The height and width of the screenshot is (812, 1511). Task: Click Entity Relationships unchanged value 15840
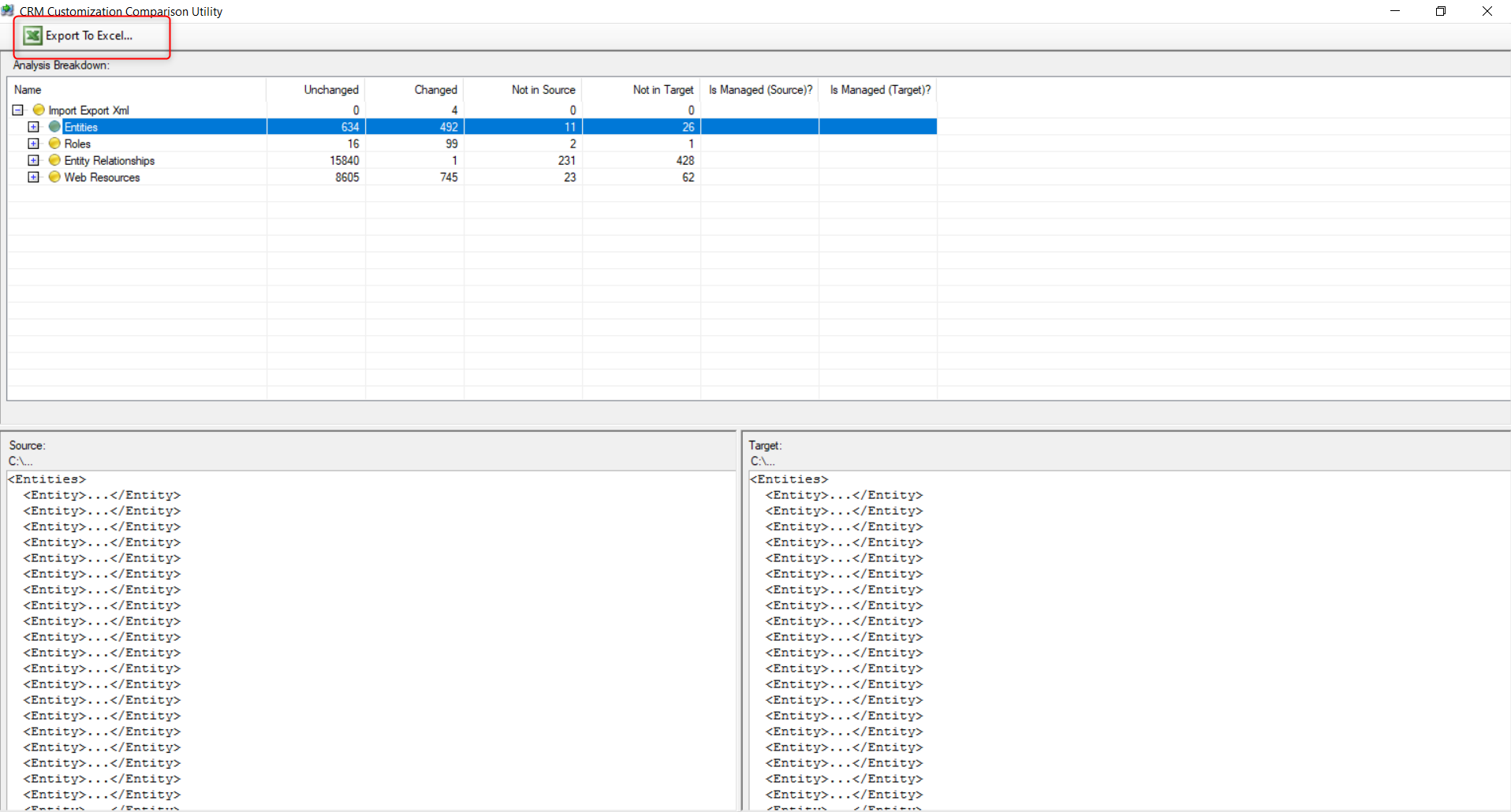pos(345,160)
